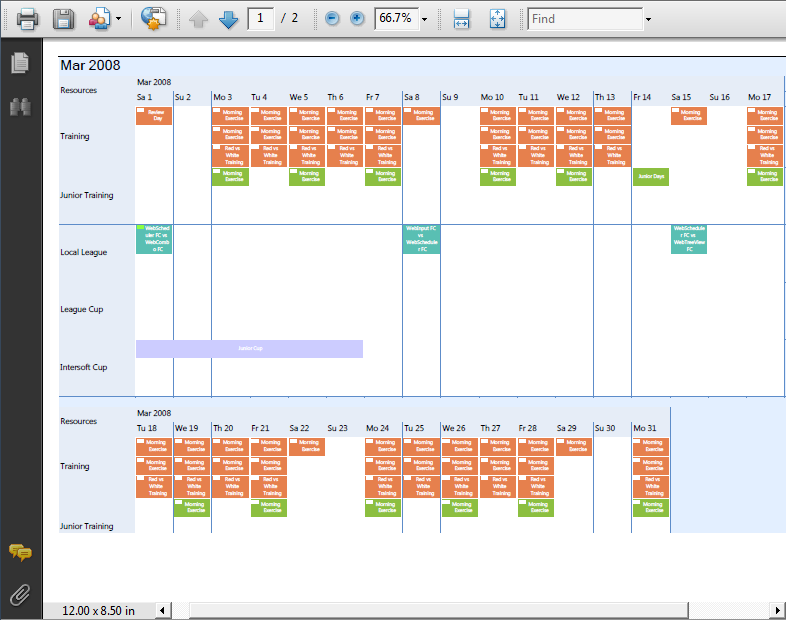Expand the collaborate tool dropdown arrow
The height and width of the screenshot is (620, 786).
[119, 19]
